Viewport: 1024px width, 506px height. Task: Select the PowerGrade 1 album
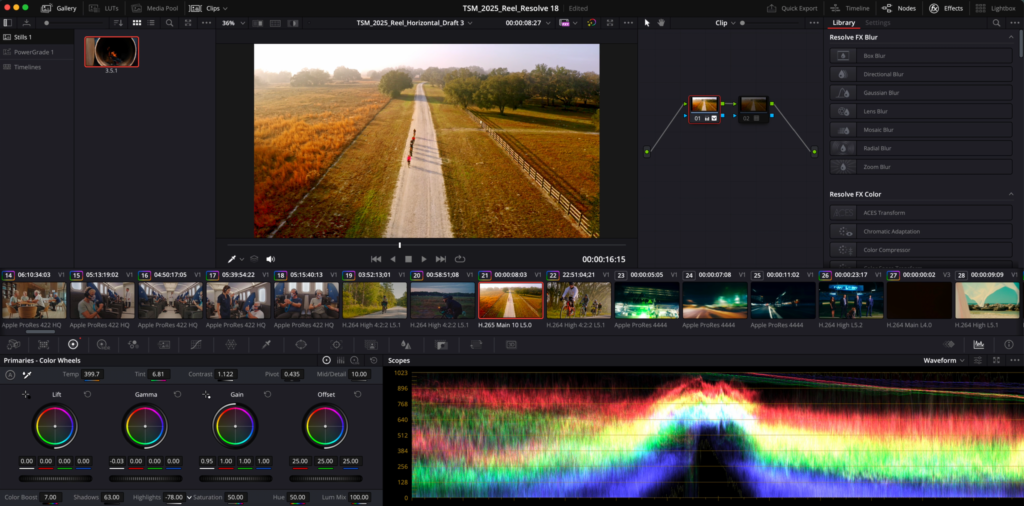37,52
